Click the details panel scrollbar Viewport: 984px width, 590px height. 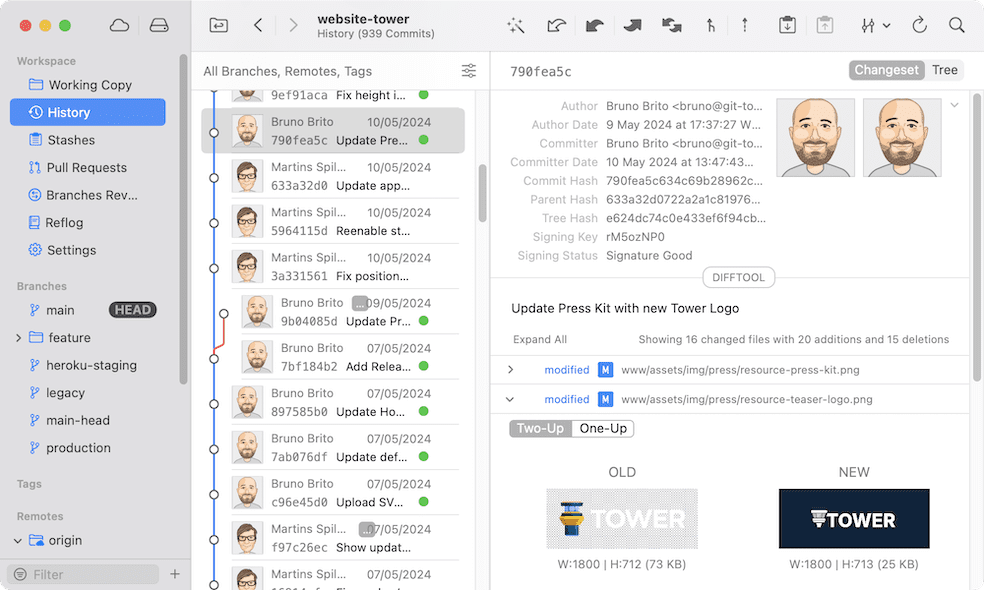click(976, 237)
